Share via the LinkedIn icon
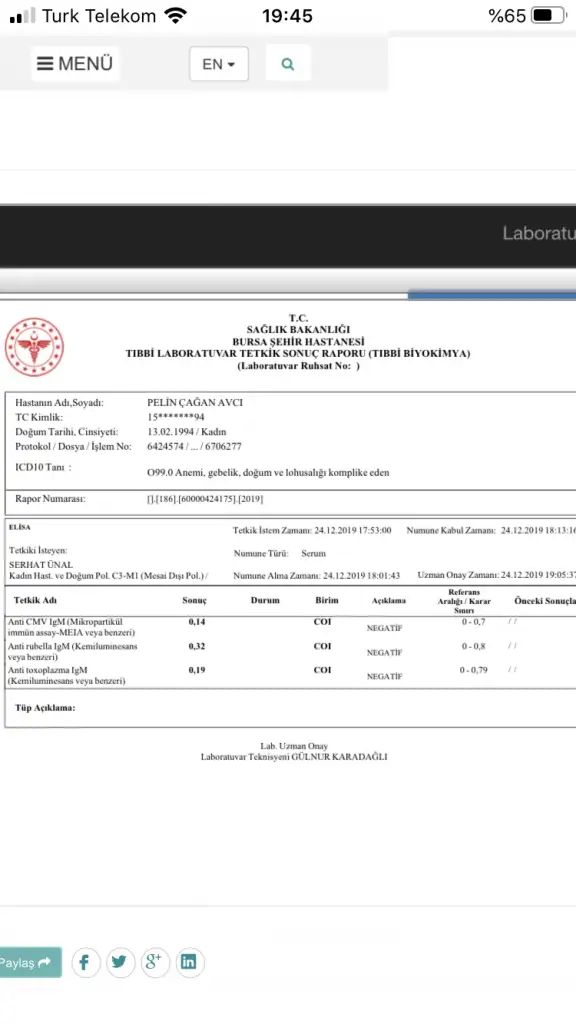Image resolution: width=576 pixels, height=1024 pixels. 189,963
